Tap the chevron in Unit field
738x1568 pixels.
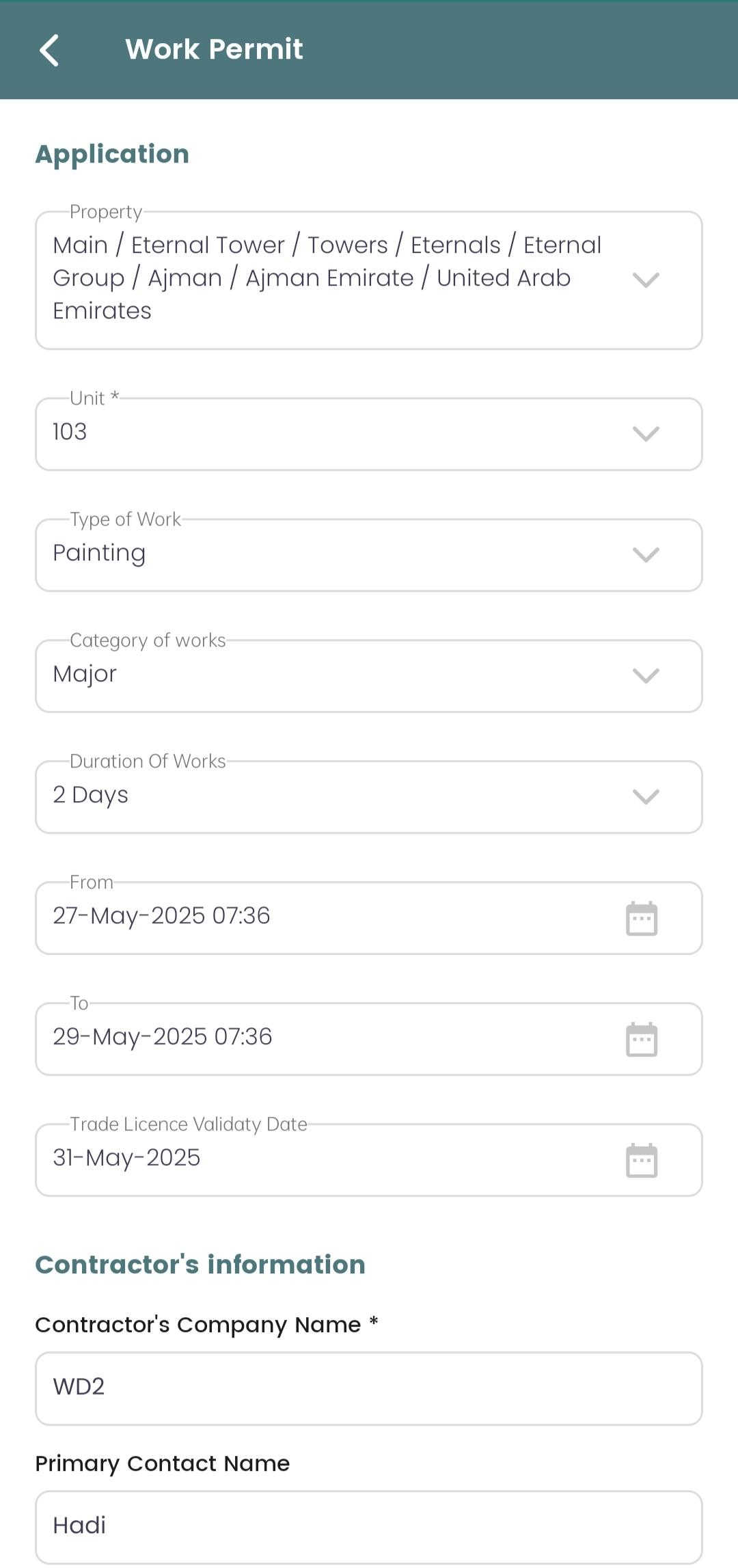[x=646, y=434]
